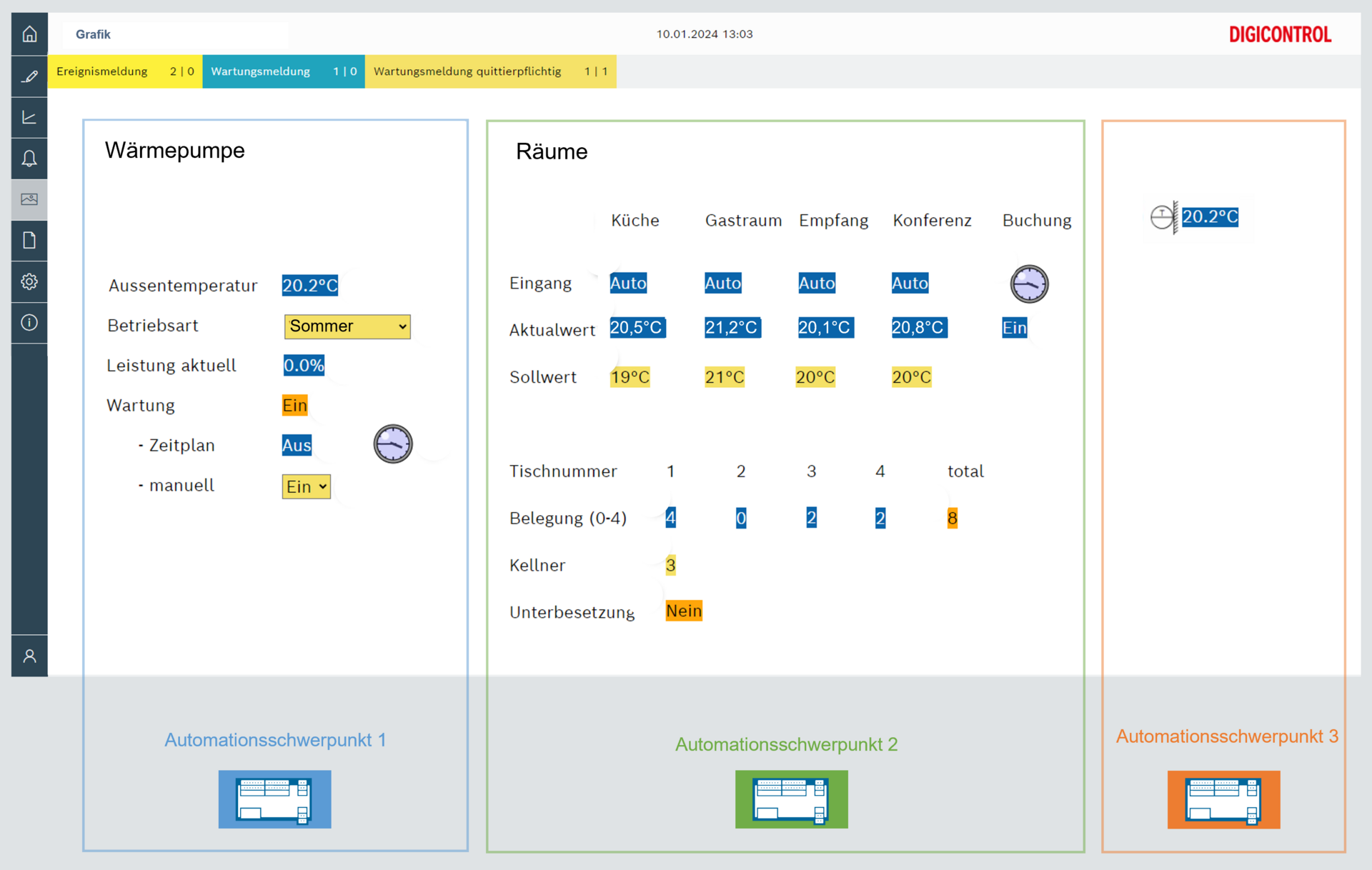Select the Wartungsmeldung blue tab
This screenshot has height=870, width=1372.
[284, 71]
